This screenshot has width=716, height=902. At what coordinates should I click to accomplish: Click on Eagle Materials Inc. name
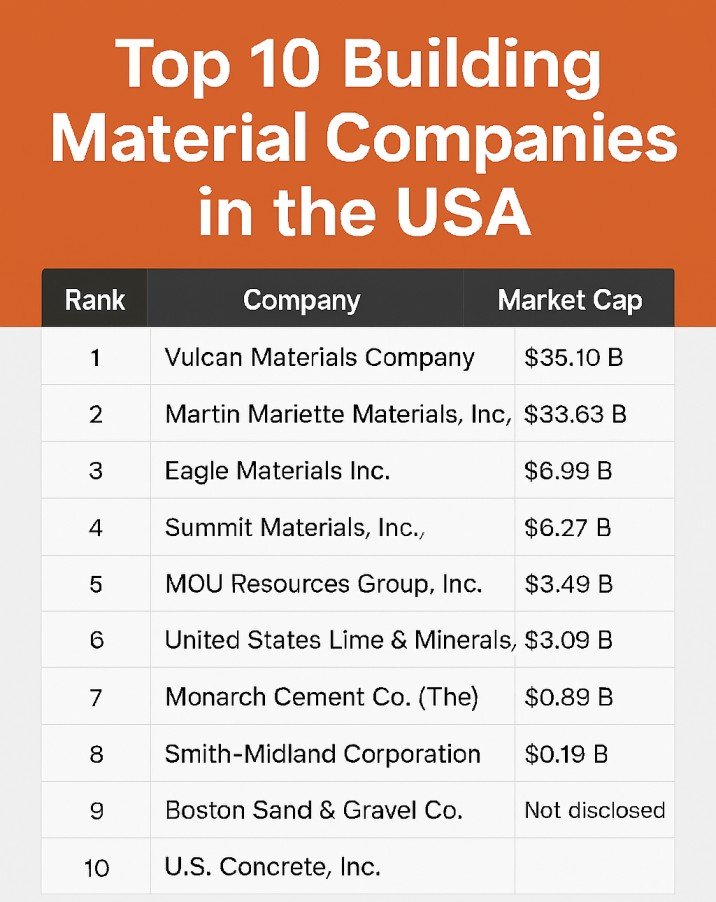277,470
